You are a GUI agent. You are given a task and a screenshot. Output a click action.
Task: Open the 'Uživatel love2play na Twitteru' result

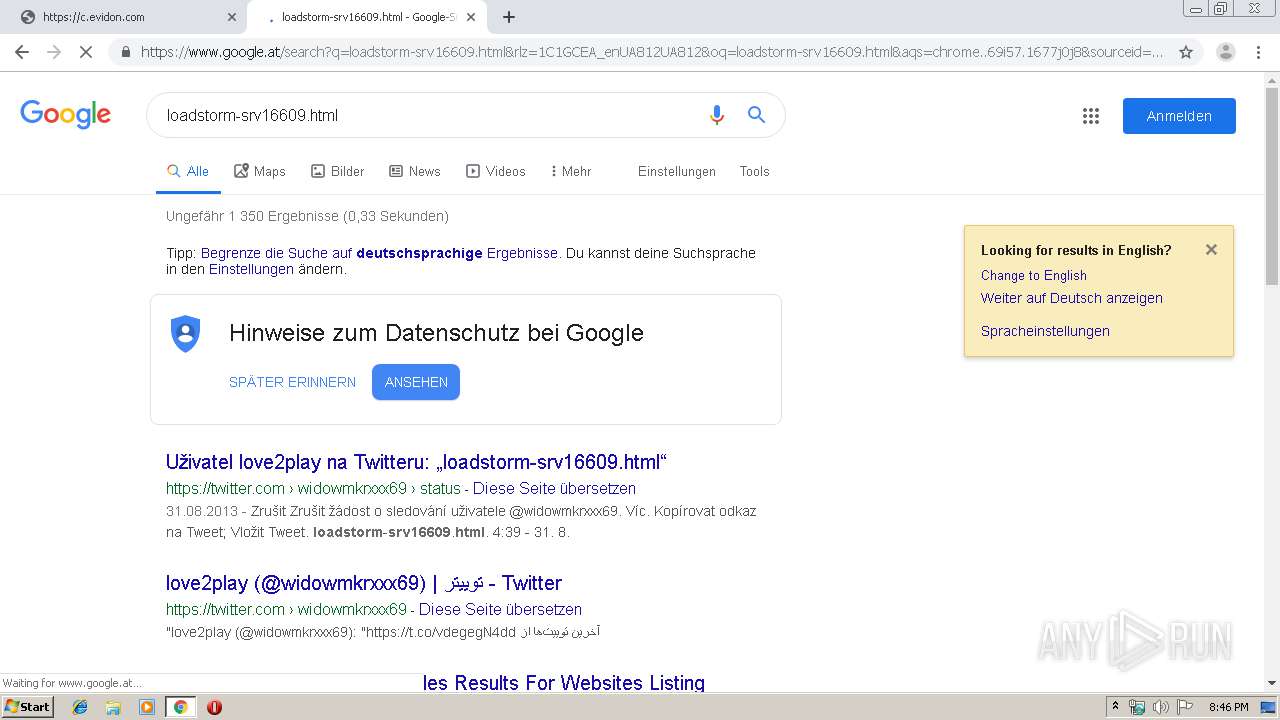click(x=416, y=462)
